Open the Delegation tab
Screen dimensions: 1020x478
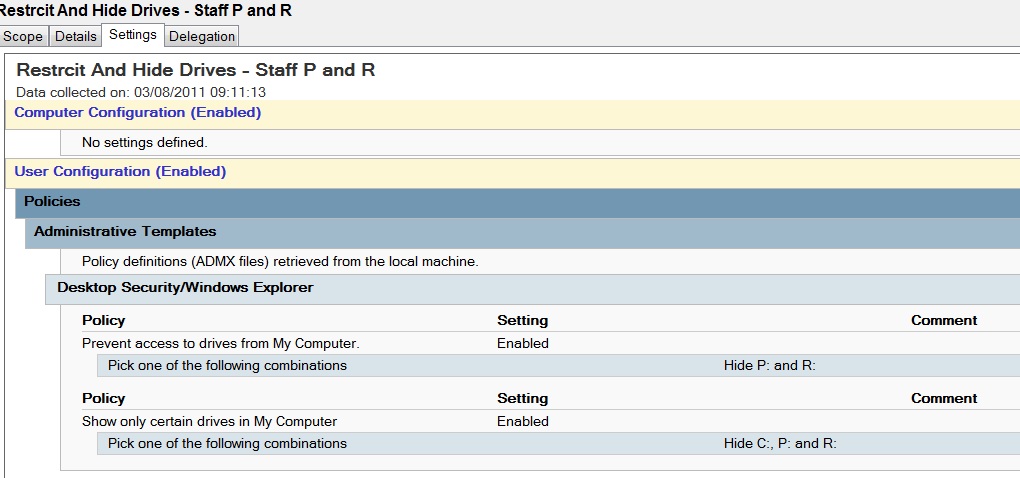tap(202, 36)
